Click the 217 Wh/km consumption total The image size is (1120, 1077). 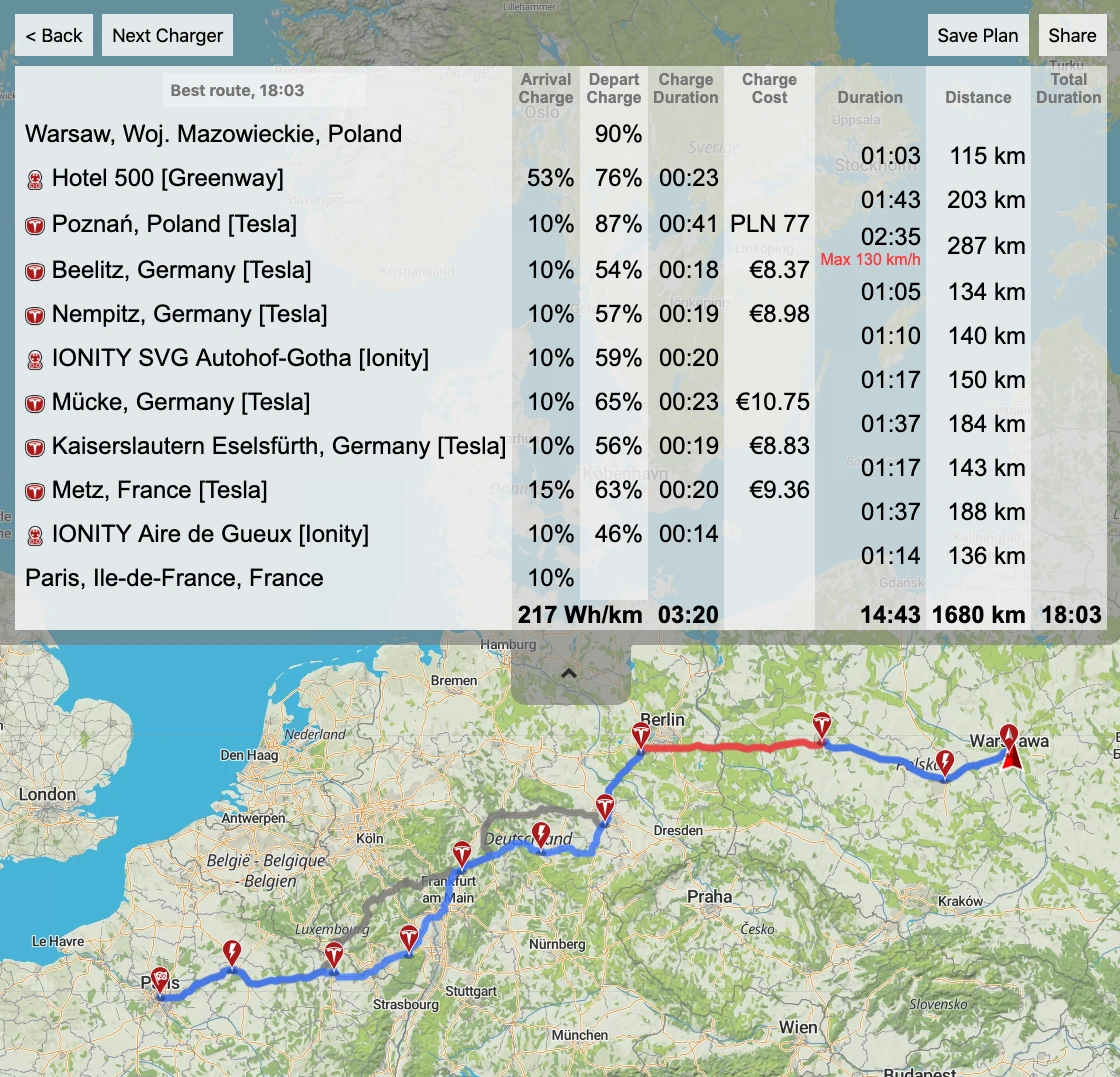(580, 615)
